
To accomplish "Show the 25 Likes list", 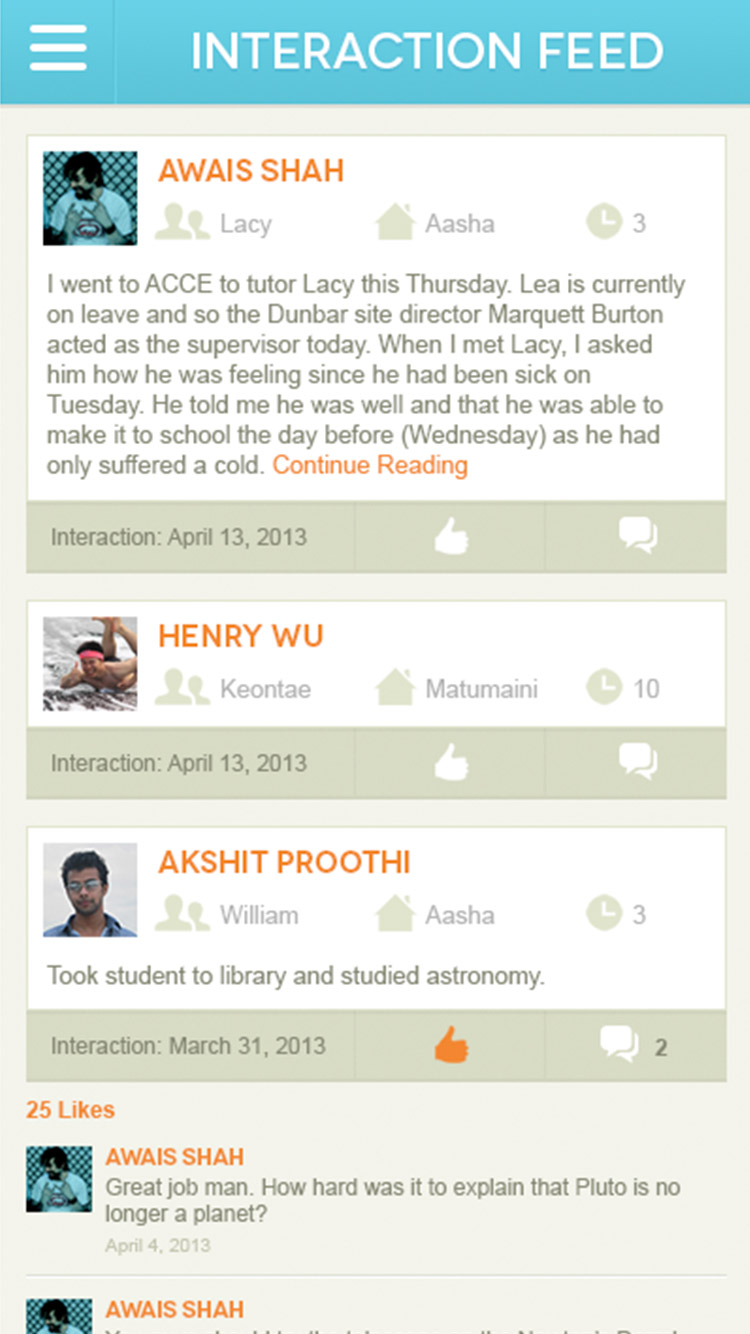I will coord(70,1110).
